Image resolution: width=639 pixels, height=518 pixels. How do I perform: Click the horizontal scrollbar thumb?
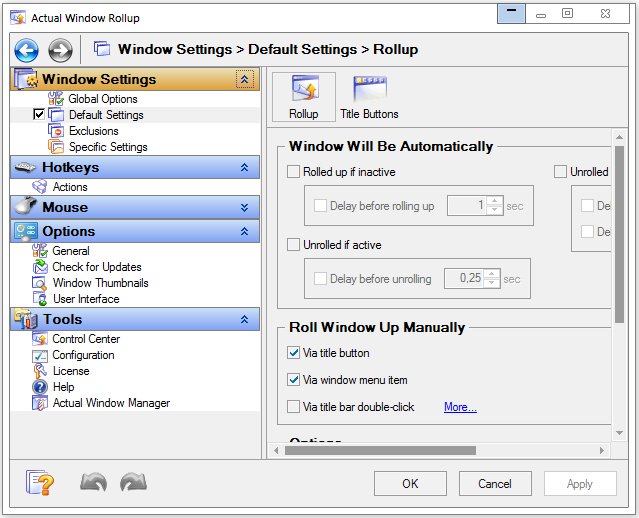pos(380,450)
